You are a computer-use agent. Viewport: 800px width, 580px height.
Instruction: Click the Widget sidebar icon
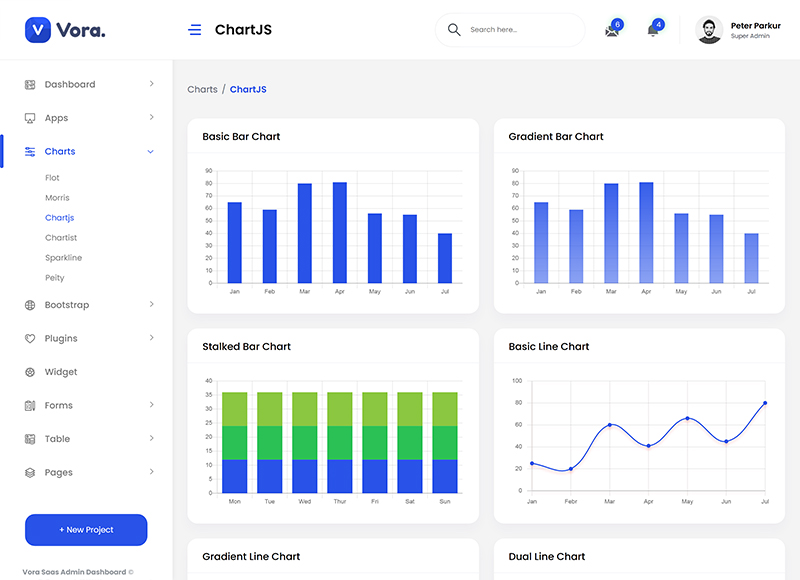(30, 372)
